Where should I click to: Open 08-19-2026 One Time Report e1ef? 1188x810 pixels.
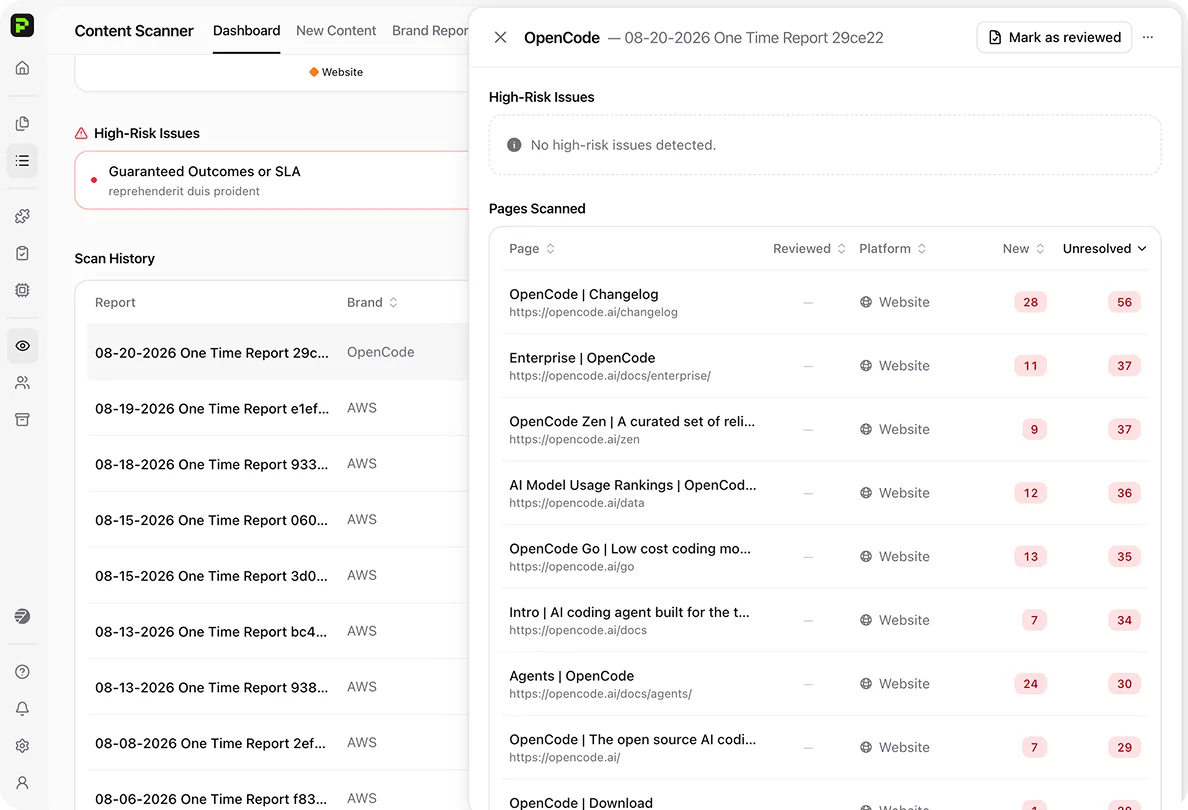point(278,408)
